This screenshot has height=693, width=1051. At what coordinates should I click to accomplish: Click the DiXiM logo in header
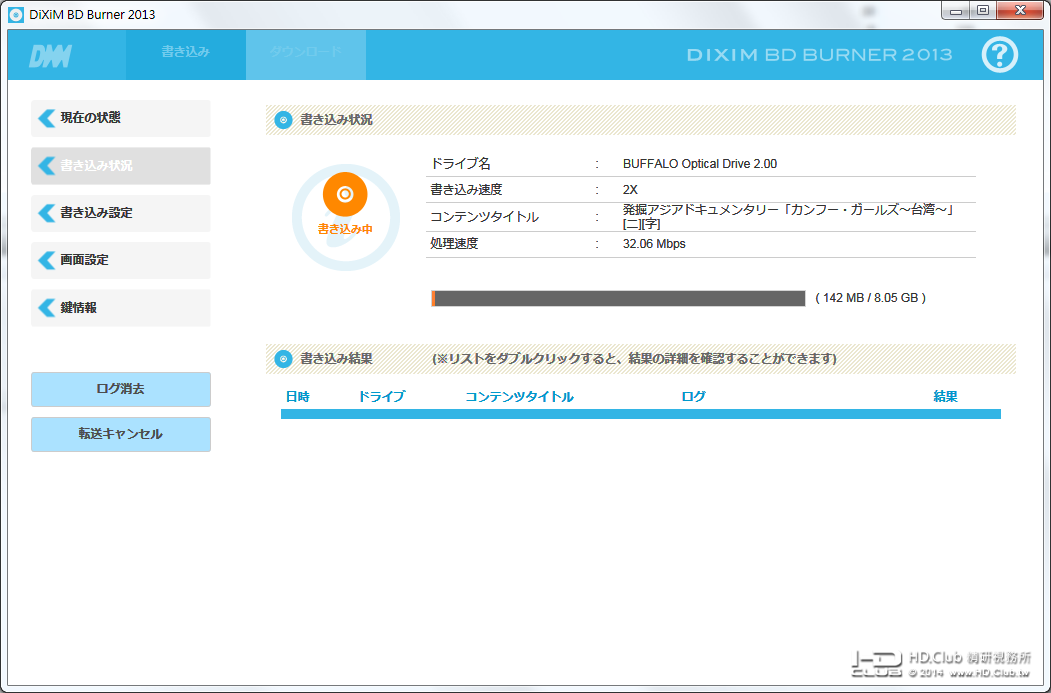(50, 56)
